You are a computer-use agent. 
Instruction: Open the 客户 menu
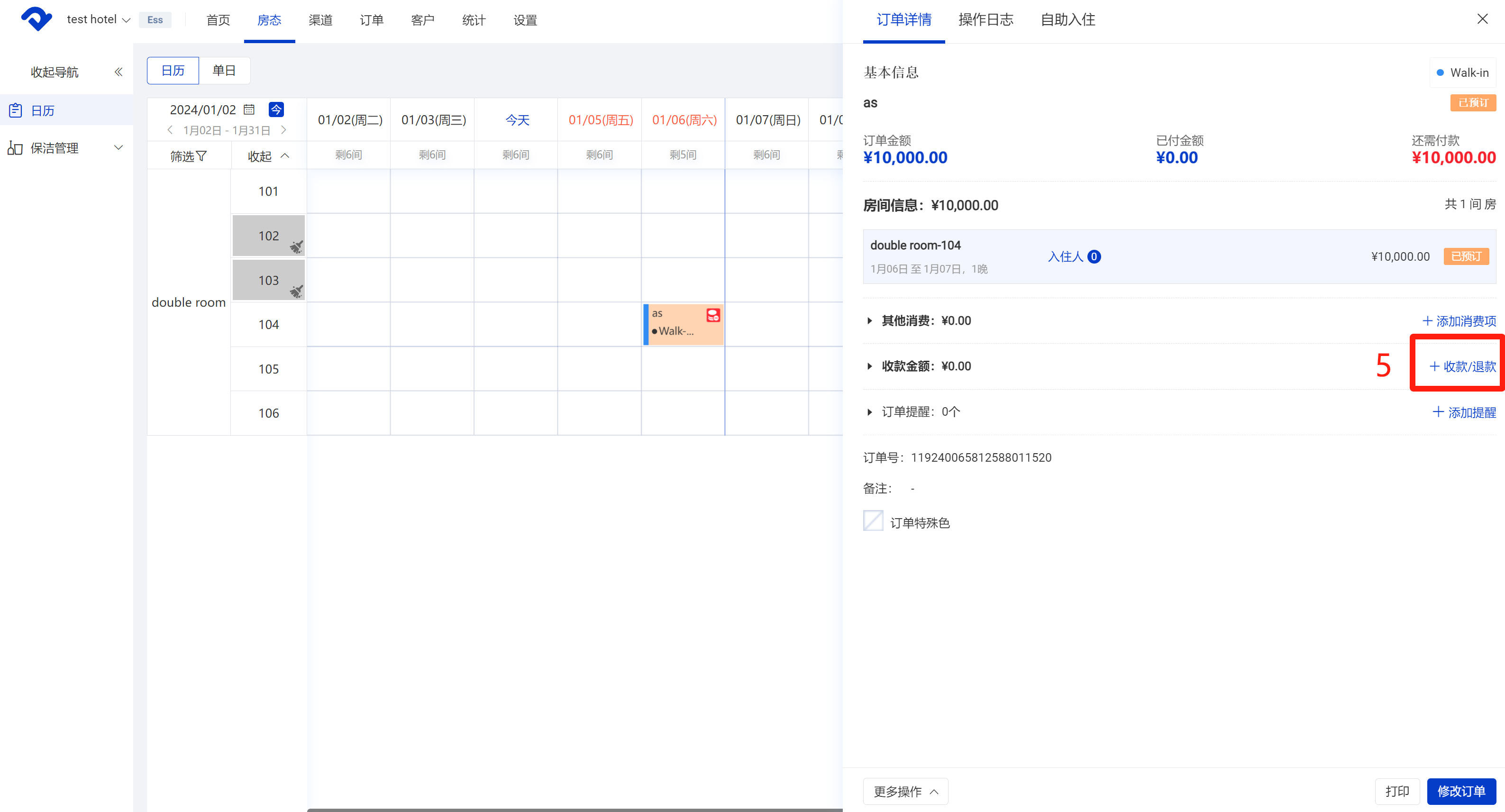[422, 20]
